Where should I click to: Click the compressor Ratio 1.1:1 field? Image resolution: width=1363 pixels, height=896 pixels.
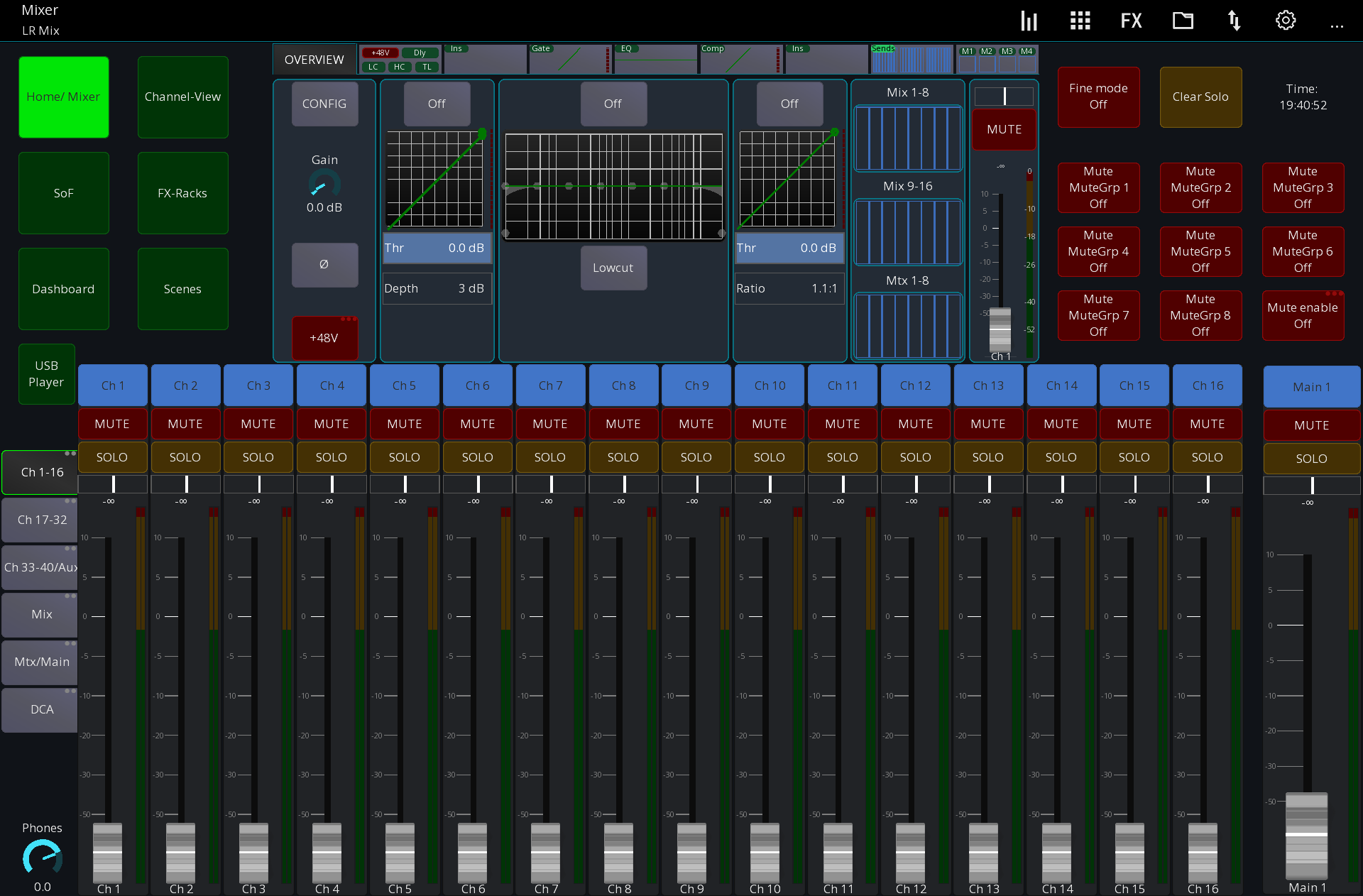pos(789,289)
